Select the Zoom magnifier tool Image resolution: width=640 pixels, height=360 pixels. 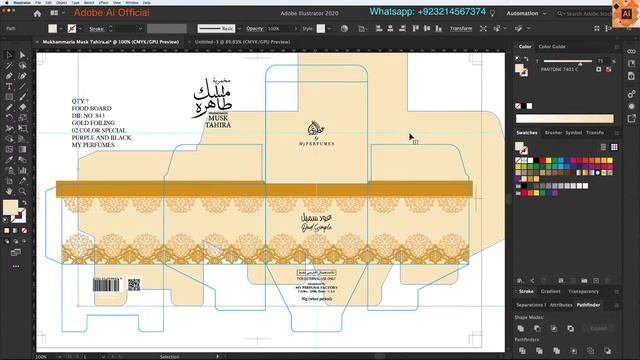22,191
